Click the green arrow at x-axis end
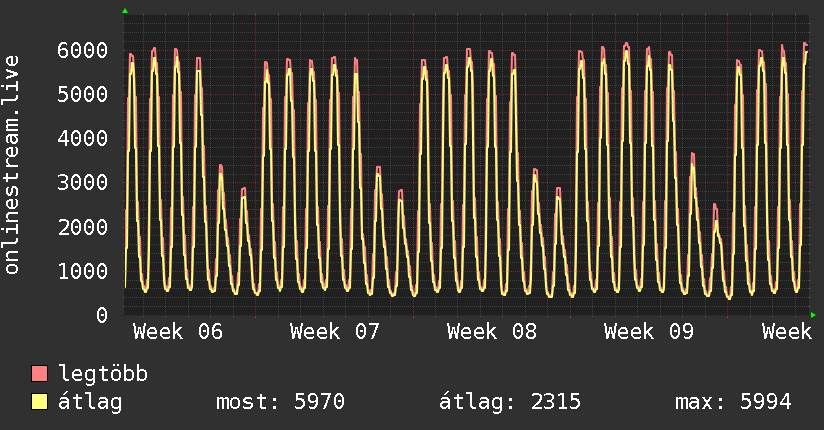The image size is (824, 430). tap(814, 315)
